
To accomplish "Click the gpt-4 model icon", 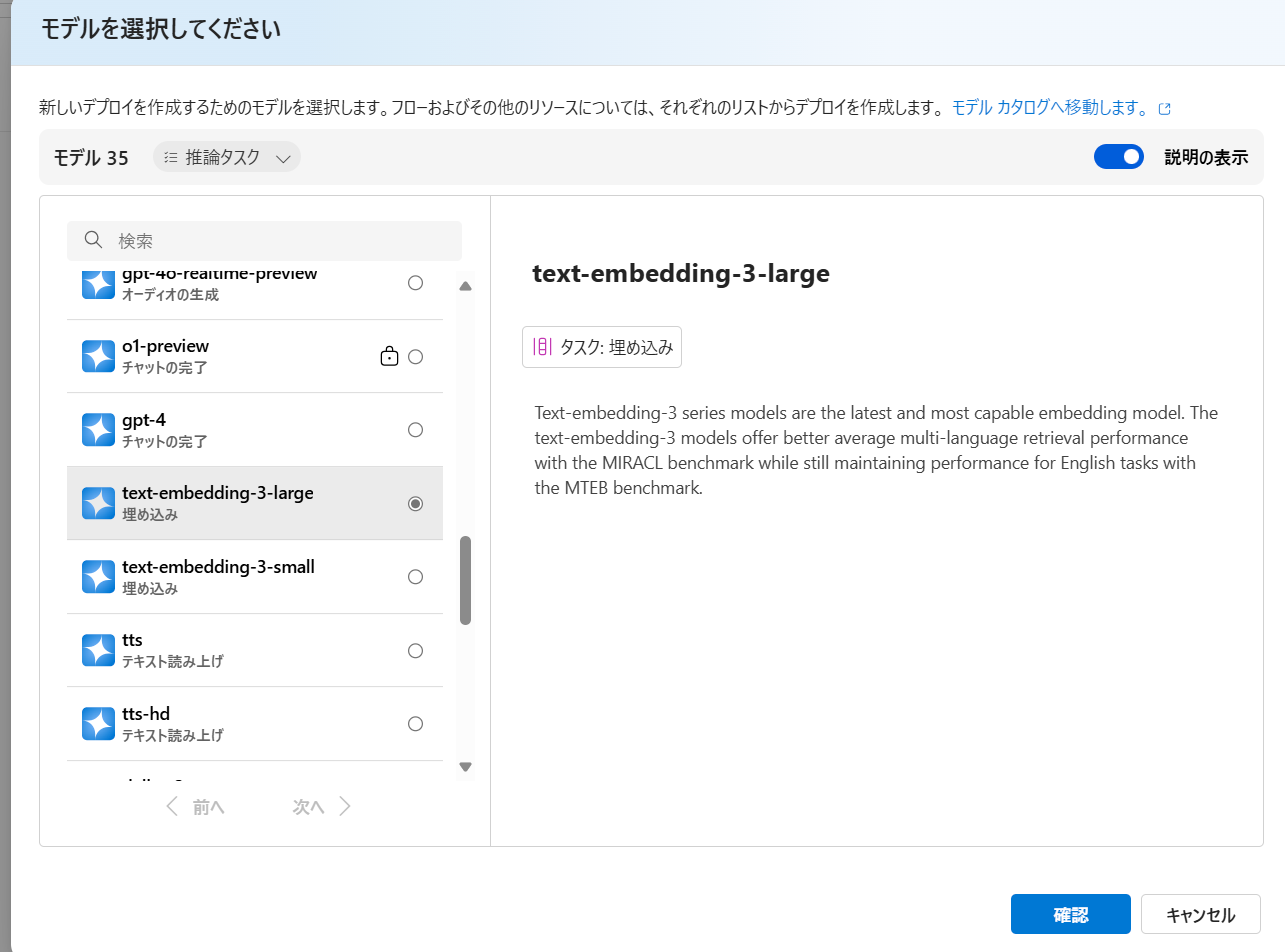I will click(x=98, y=430).
